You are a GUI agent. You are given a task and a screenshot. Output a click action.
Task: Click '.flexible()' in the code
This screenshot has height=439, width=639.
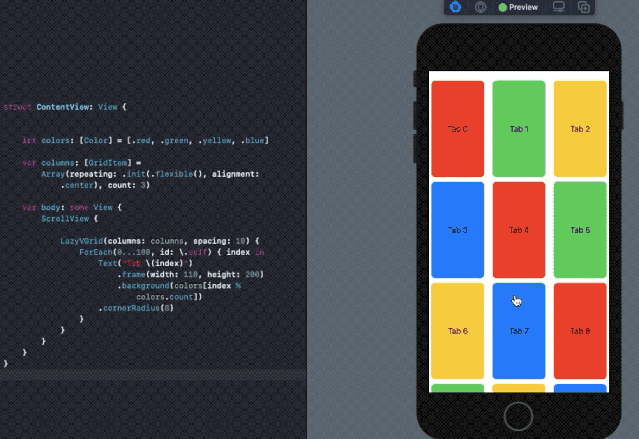tap(178, 174)
